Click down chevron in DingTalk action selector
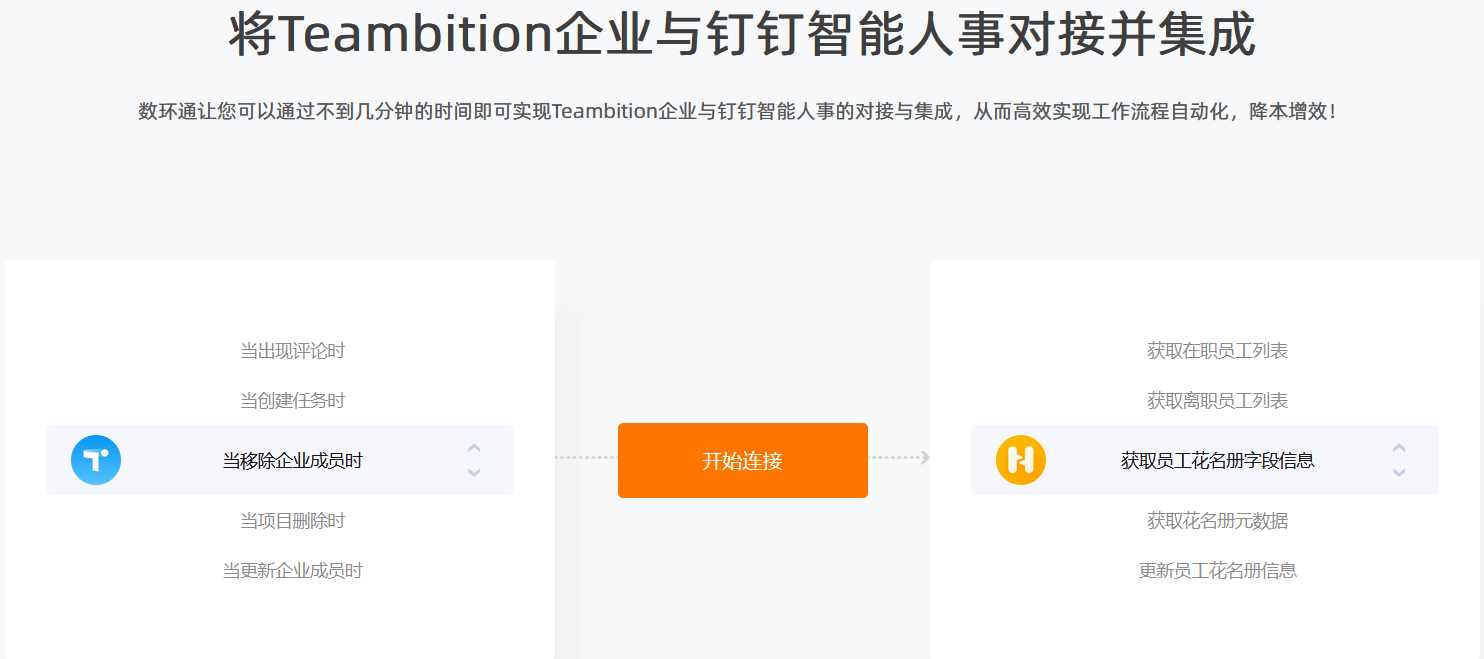Screen dimensions: 1484x659 click(1399, 472)
